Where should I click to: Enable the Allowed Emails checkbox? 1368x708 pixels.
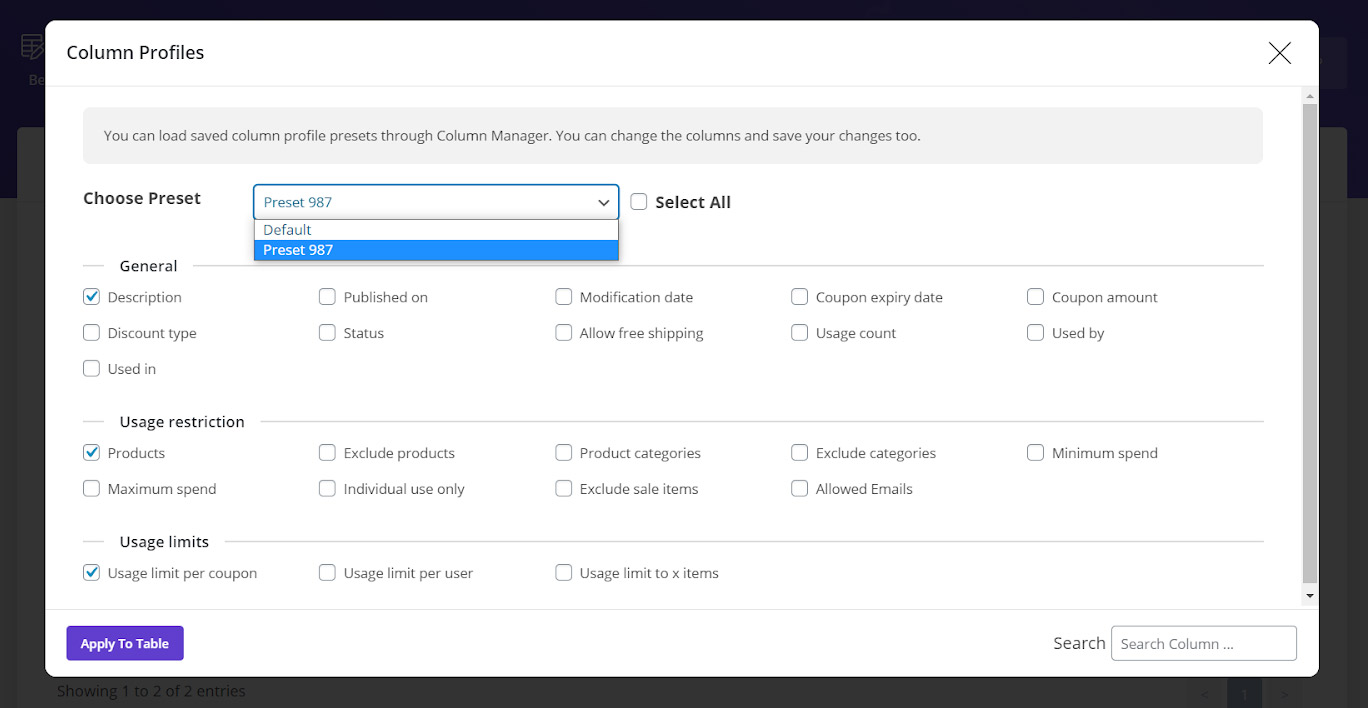click(799, 489)
